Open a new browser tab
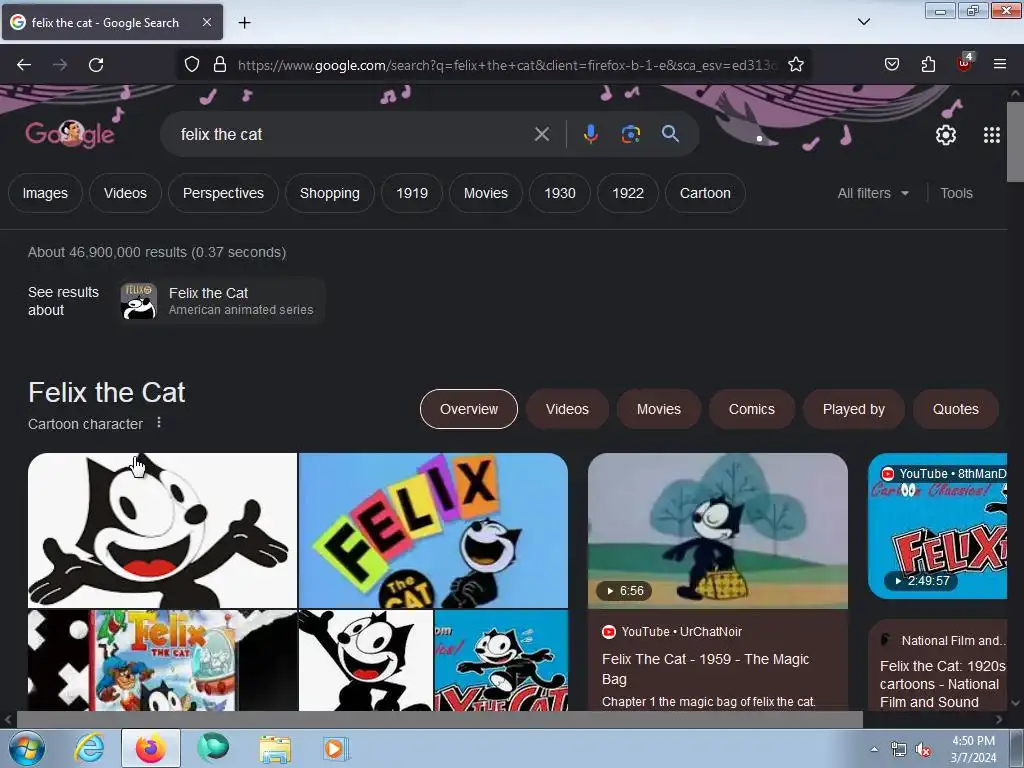The width and height of the screenshot is (1024, 768). (244, 22)
